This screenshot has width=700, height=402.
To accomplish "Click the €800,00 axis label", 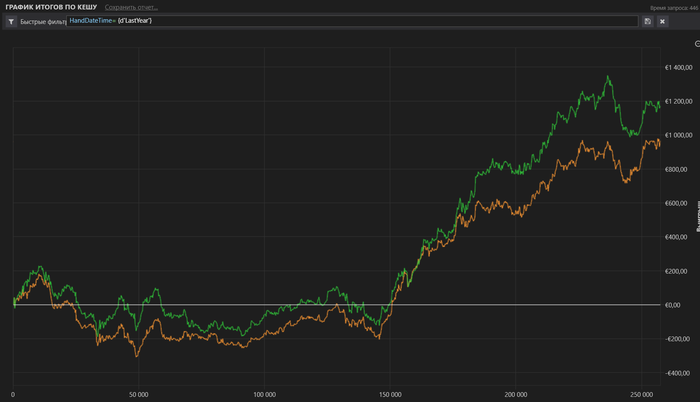I will coord(676,169).
